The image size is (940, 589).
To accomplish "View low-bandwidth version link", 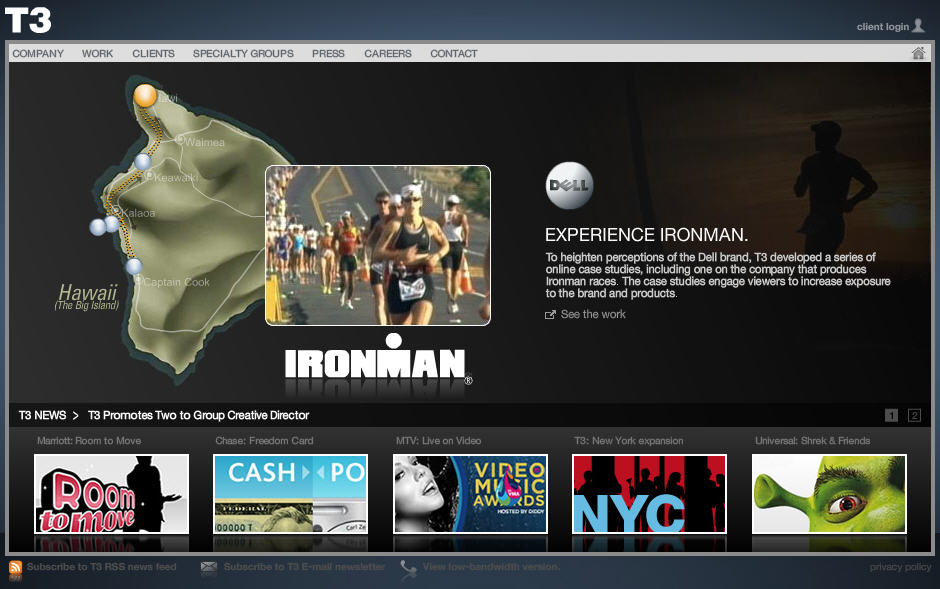I will [491, 567].
